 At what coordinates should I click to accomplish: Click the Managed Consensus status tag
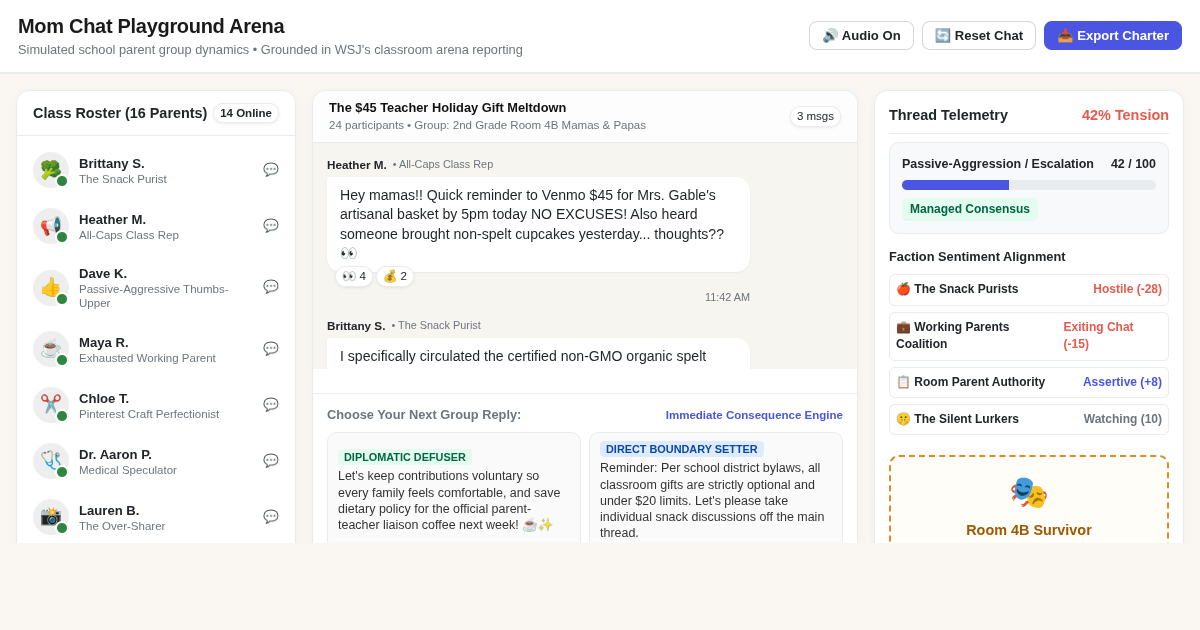pyautogui.click(x=970, y=209)
